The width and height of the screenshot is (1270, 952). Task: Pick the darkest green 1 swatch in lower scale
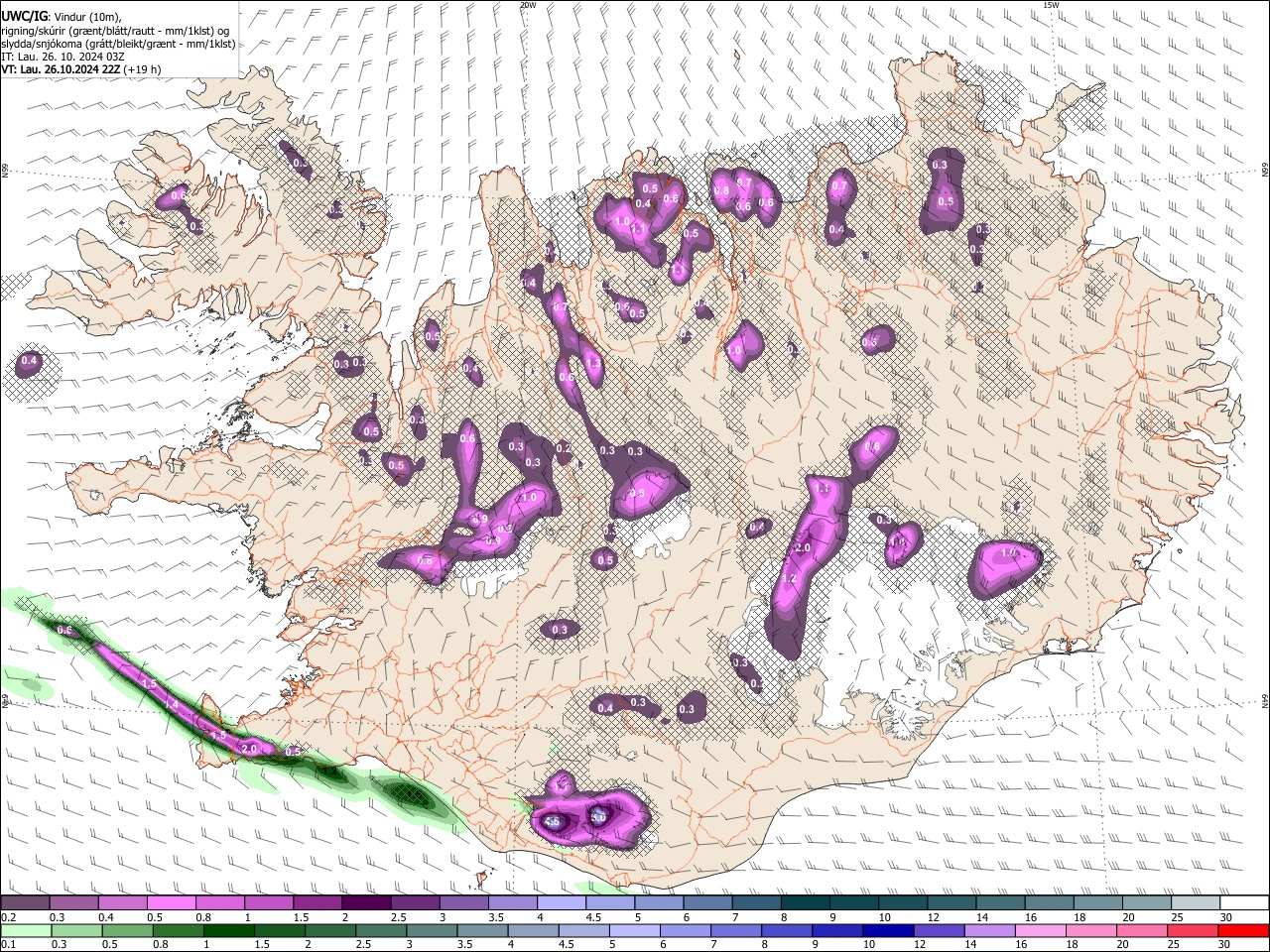(x=229, y=930)
